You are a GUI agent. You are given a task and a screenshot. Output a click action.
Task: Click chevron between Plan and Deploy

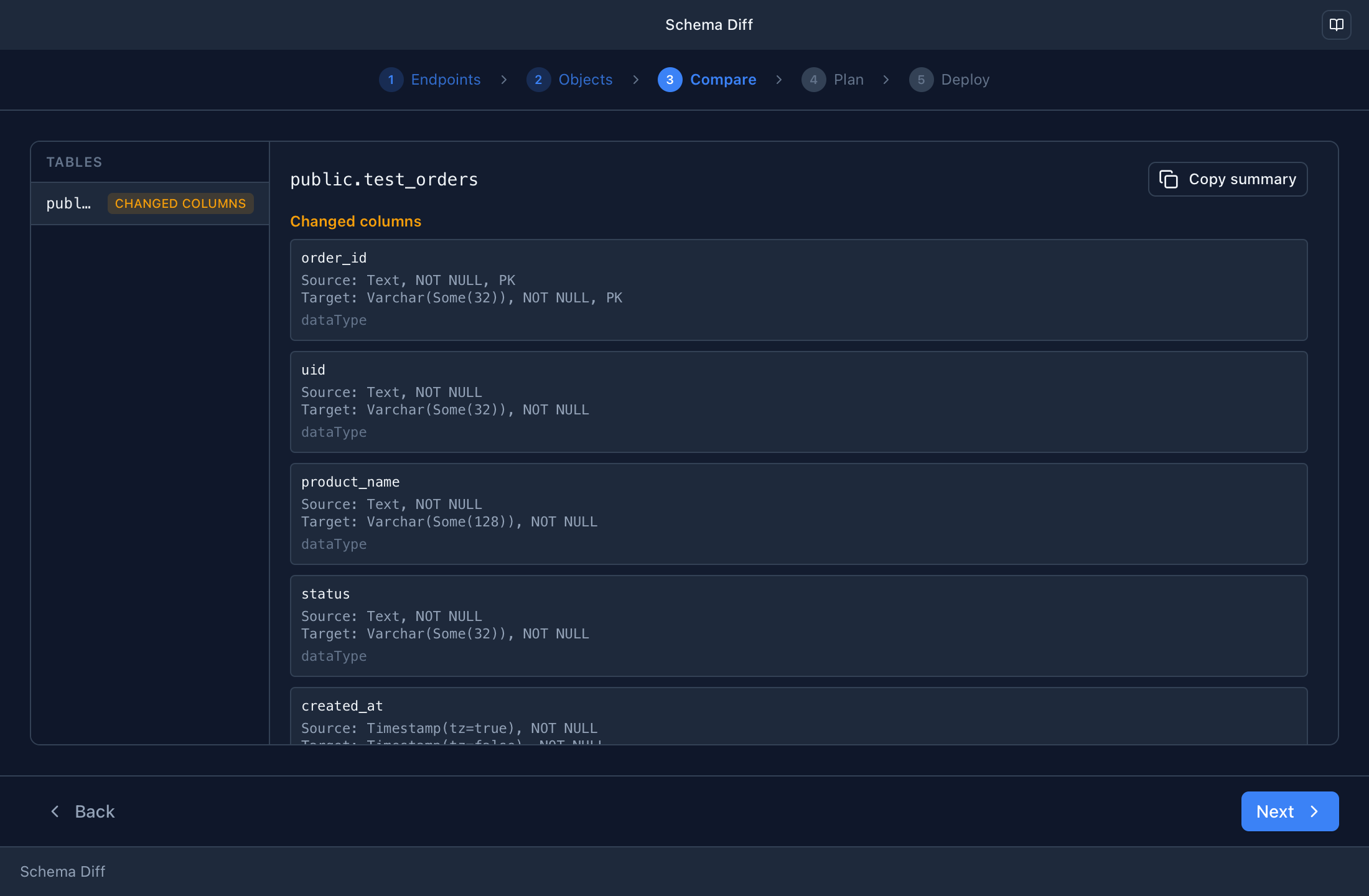(886, 80)
